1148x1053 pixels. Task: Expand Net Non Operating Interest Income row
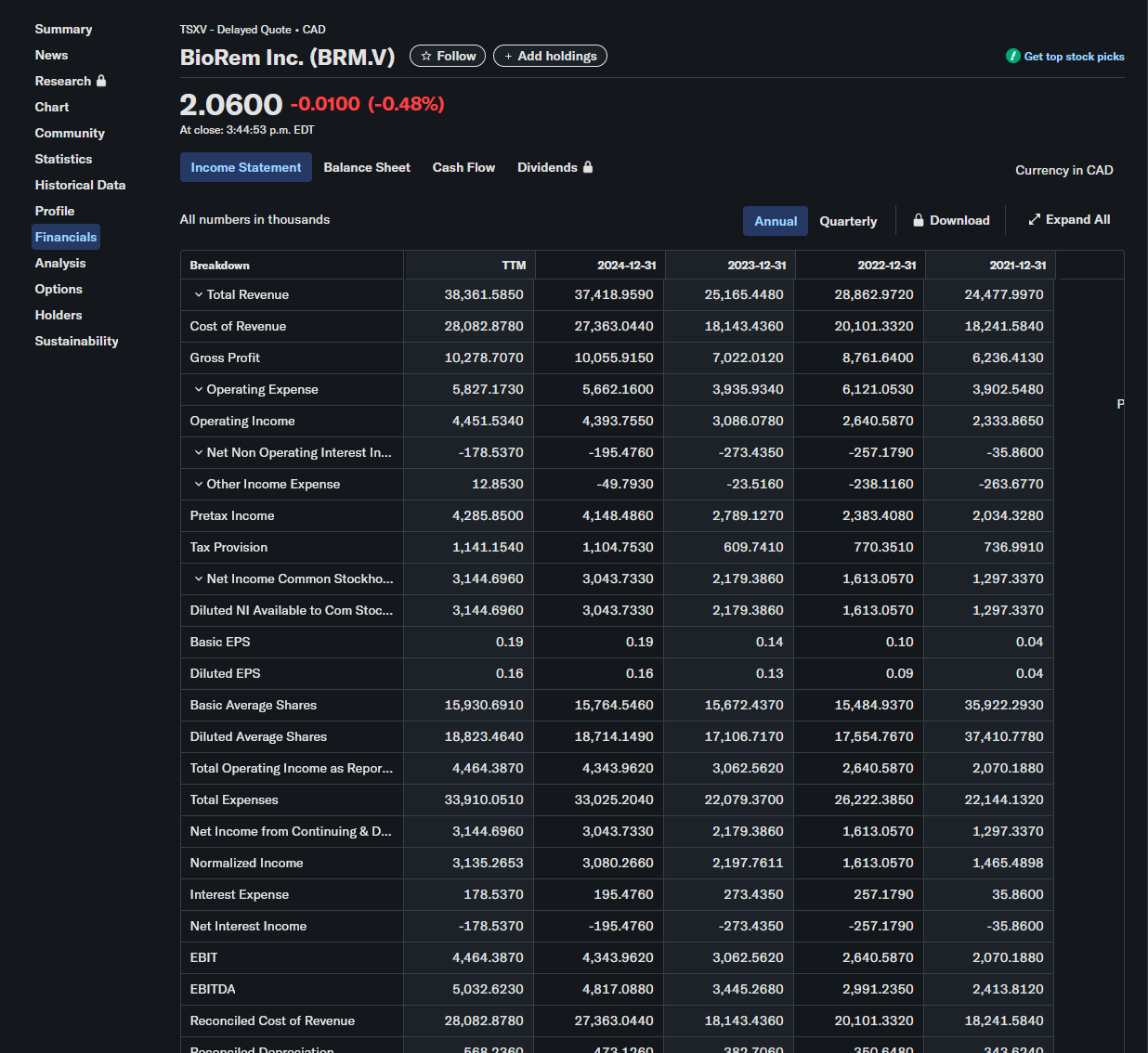coord(198,452)
